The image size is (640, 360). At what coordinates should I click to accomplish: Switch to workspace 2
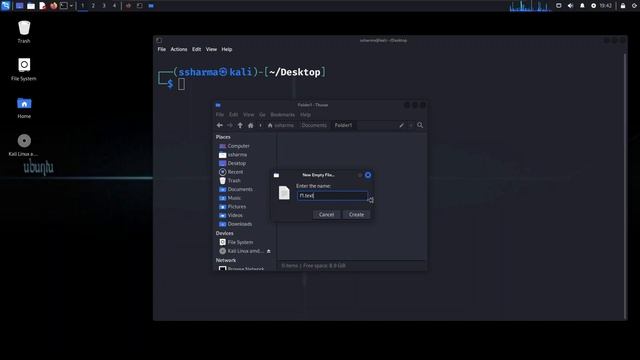93,6
